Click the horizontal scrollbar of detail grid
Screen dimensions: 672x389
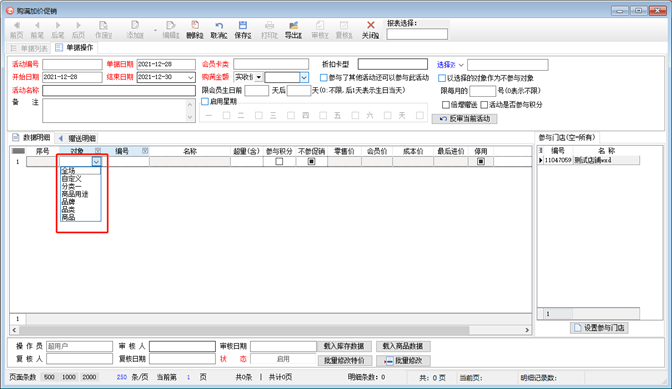(244, 330)
